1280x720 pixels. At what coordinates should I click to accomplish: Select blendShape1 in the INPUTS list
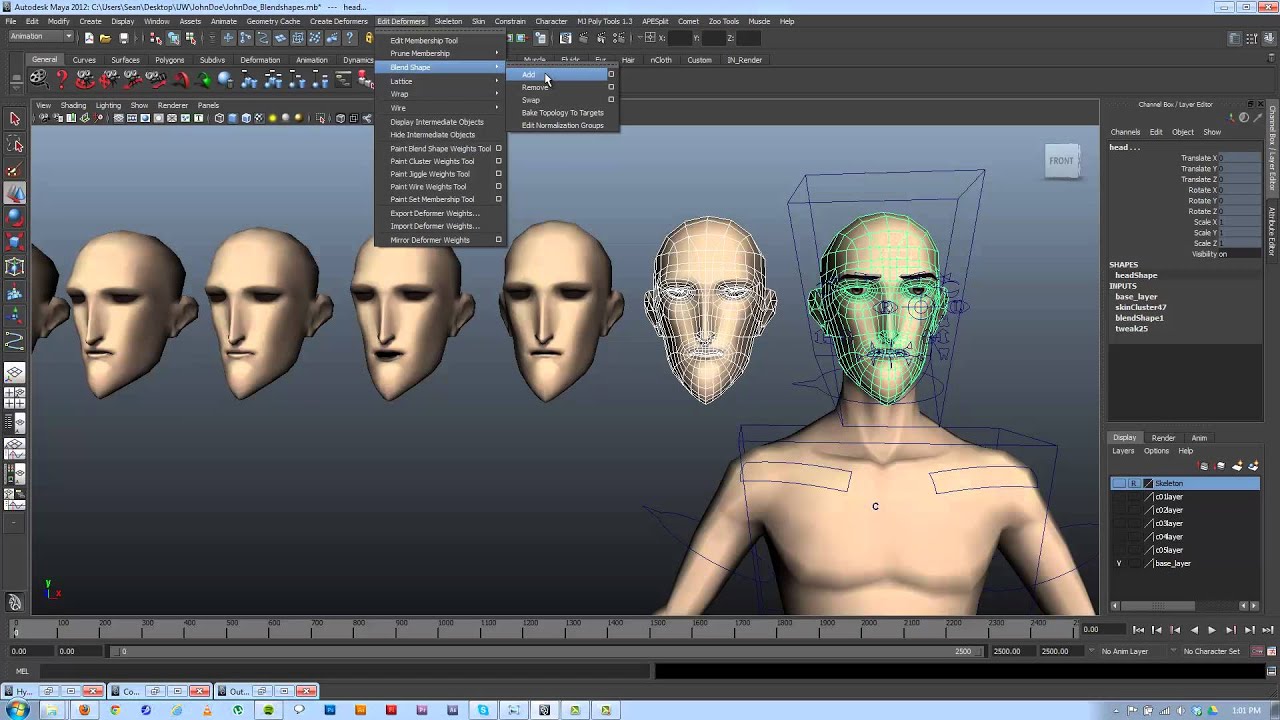[x=1139, y=318]
